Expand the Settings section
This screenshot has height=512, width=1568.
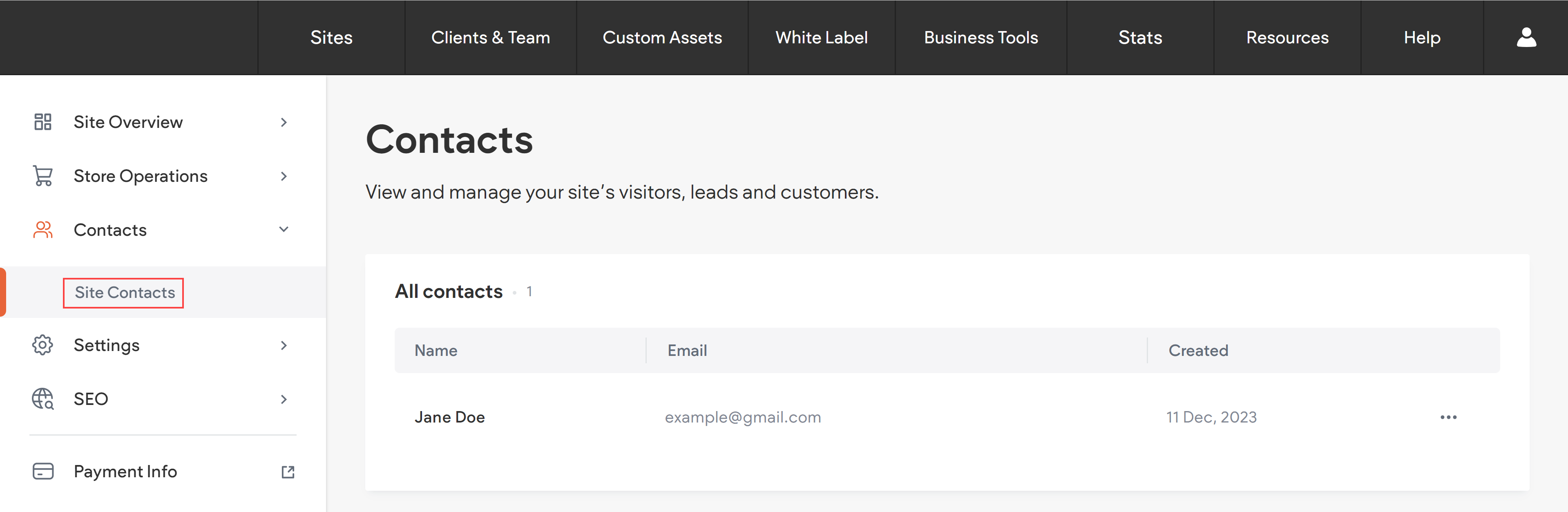[x=284, y=344]
